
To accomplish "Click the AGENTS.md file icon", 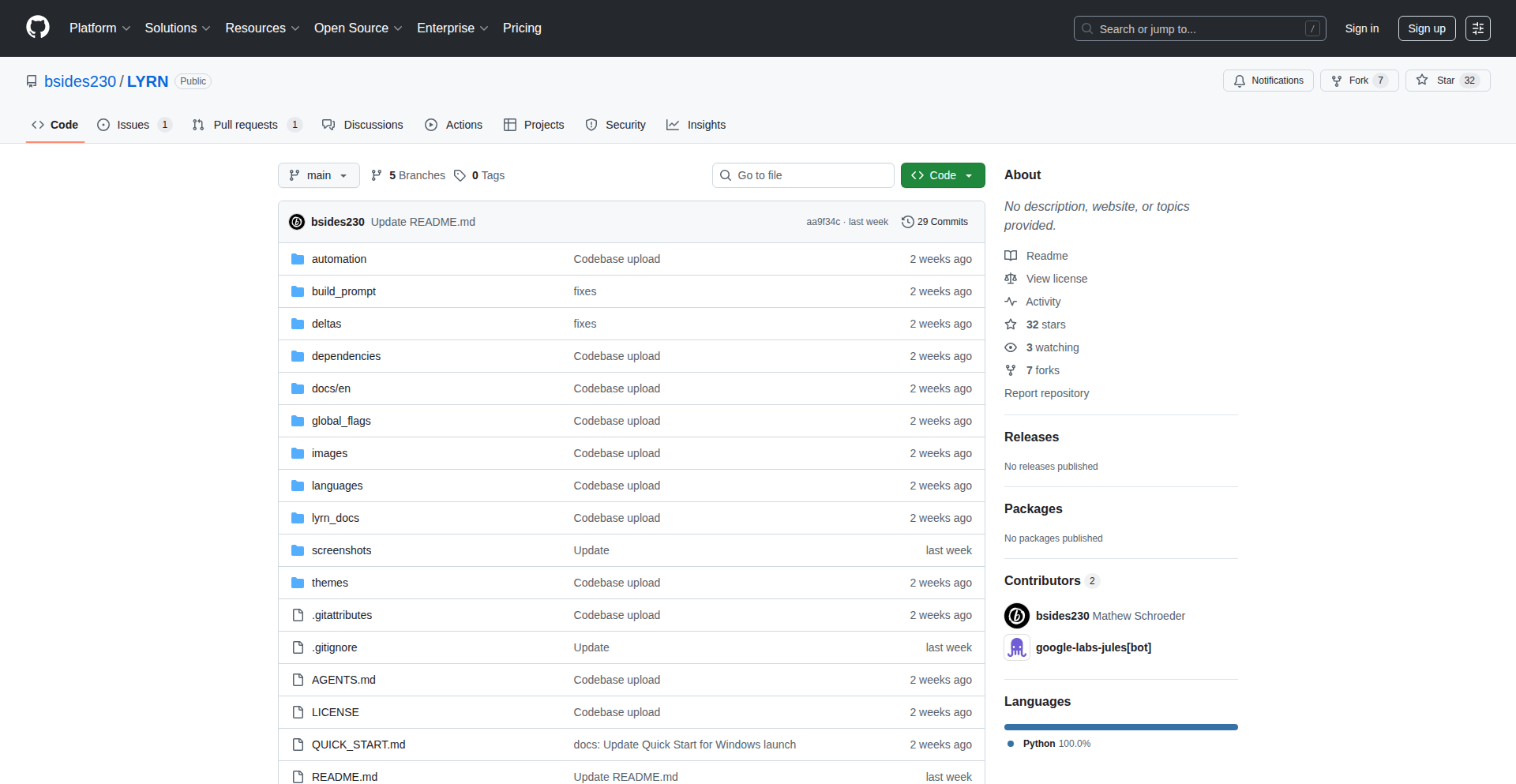I will click(x=298, y=680).
